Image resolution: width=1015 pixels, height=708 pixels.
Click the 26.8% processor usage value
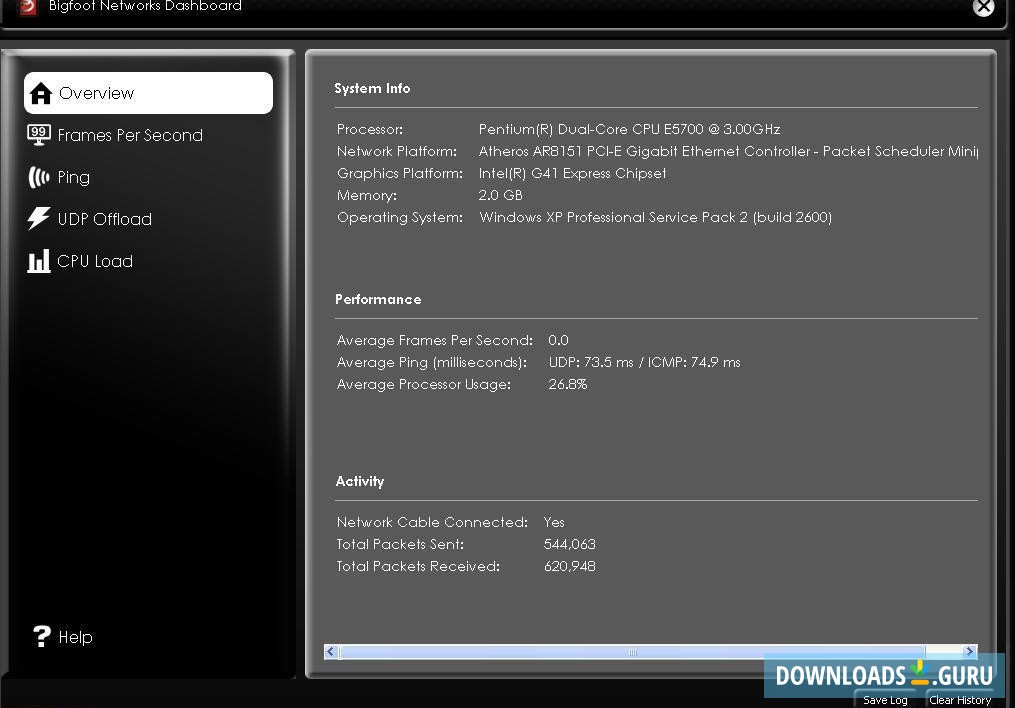point(568,384)
